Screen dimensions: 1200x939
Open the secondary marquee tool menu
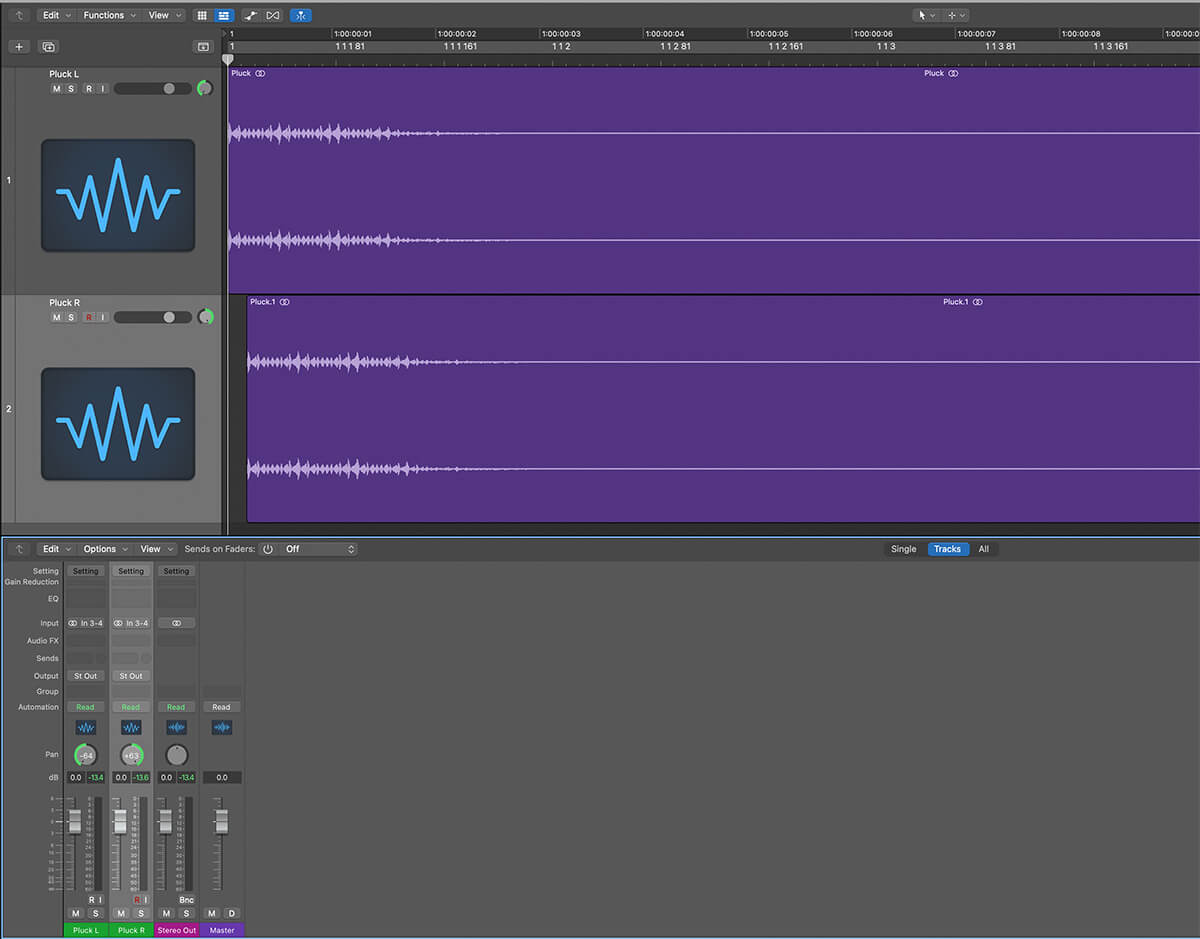[x=956, y=15]
